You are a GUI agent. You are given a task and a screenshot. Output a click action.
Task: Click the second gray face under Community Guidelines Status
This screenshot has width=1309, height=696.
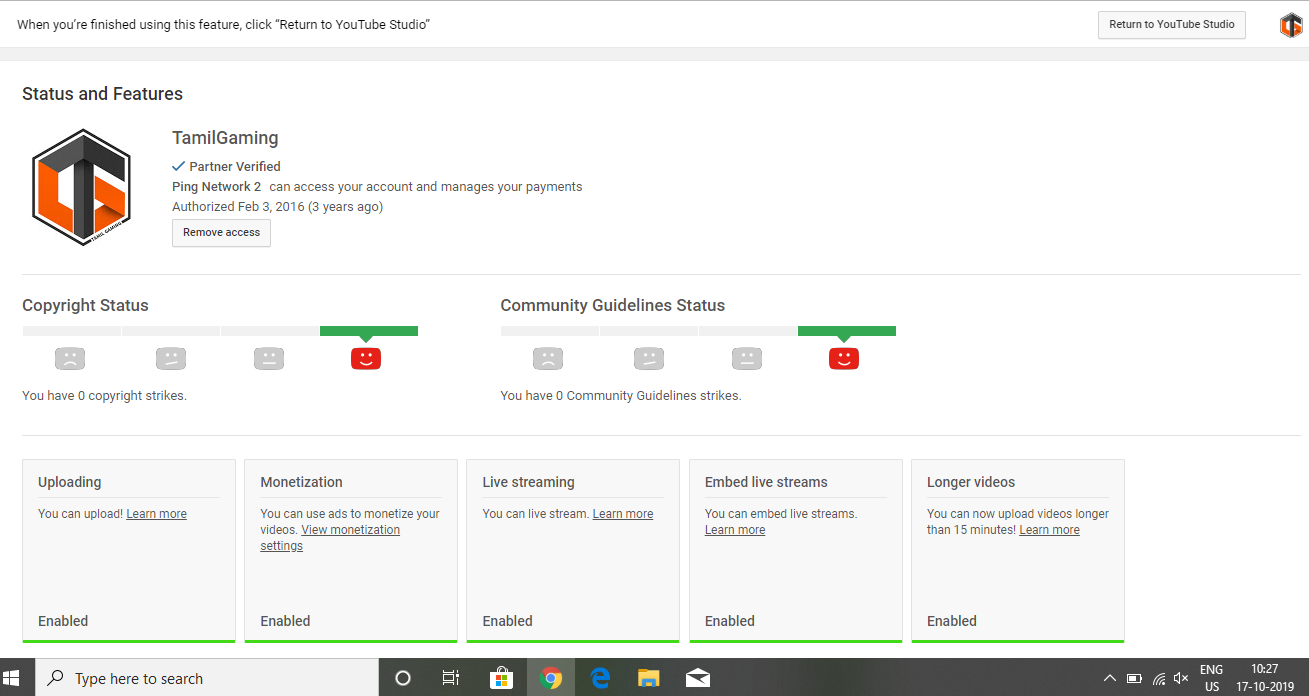(649, 357)
